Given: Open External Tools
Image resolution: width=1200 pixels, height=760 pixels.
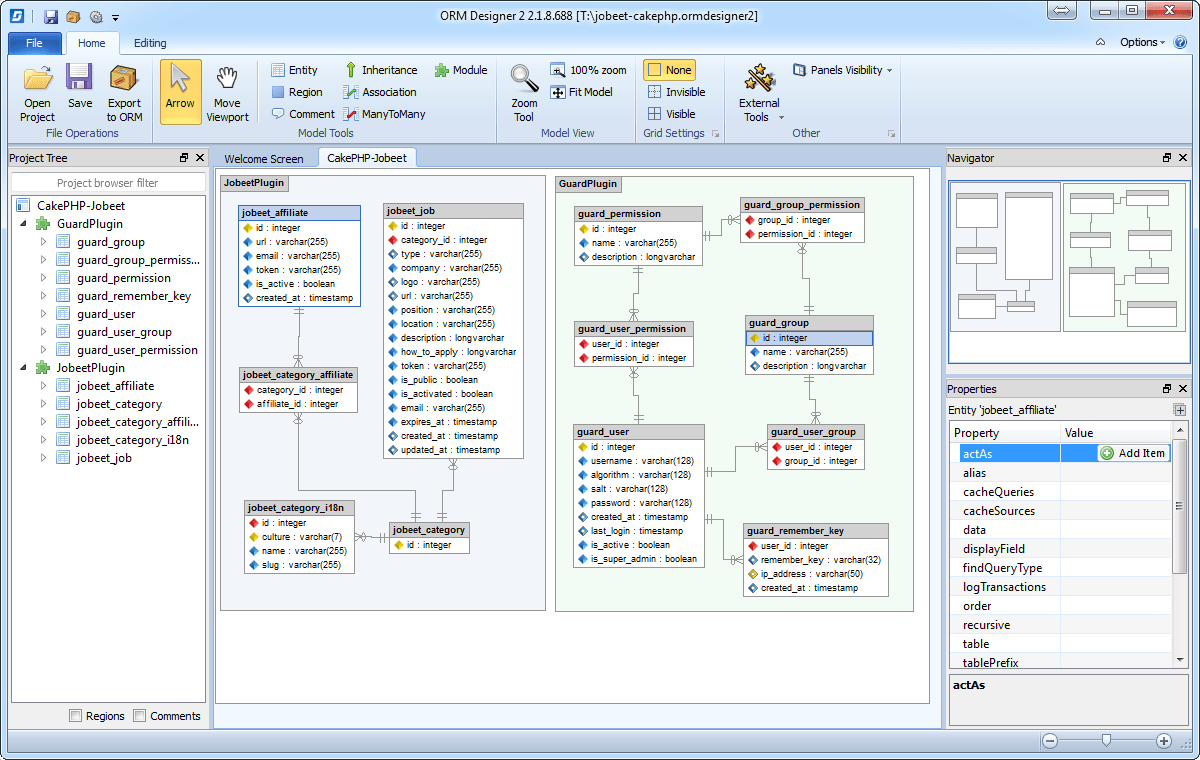Looking at the screenshot, I should pyautogui.click(x=760, y=92).
